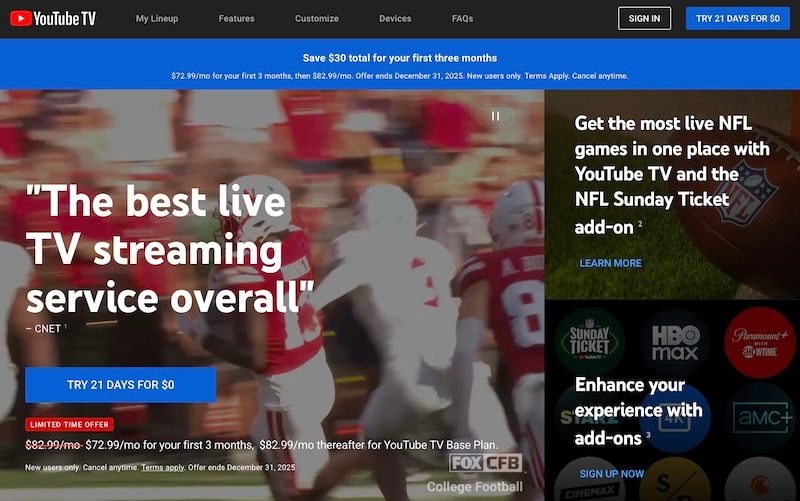This screenshot has height=501, width=800.
Task: Open the Devices menu item
Action: 395,18
